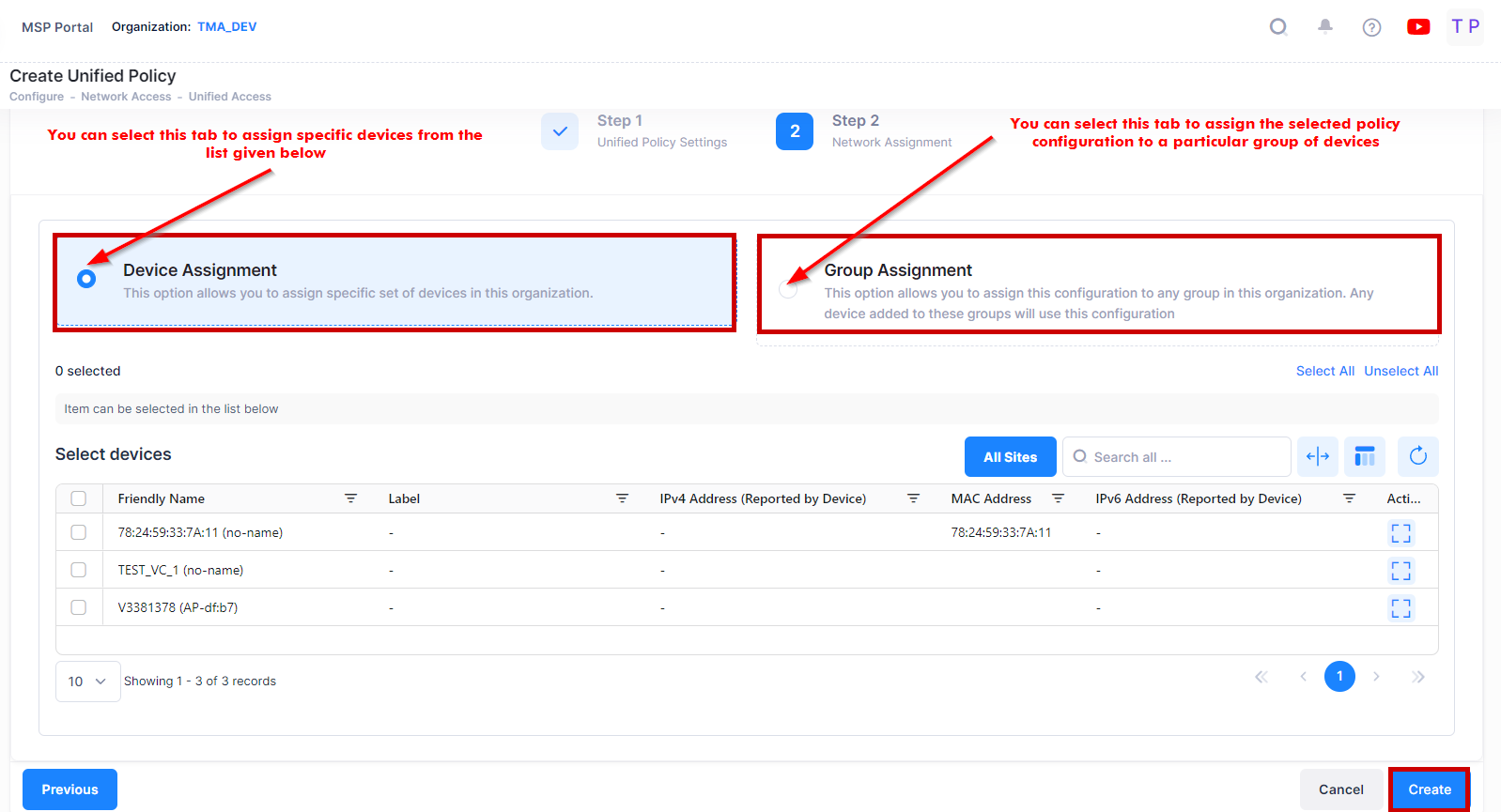Open the notifications bell
The height and width of the screenshot is (812, 1501).
1324,27
